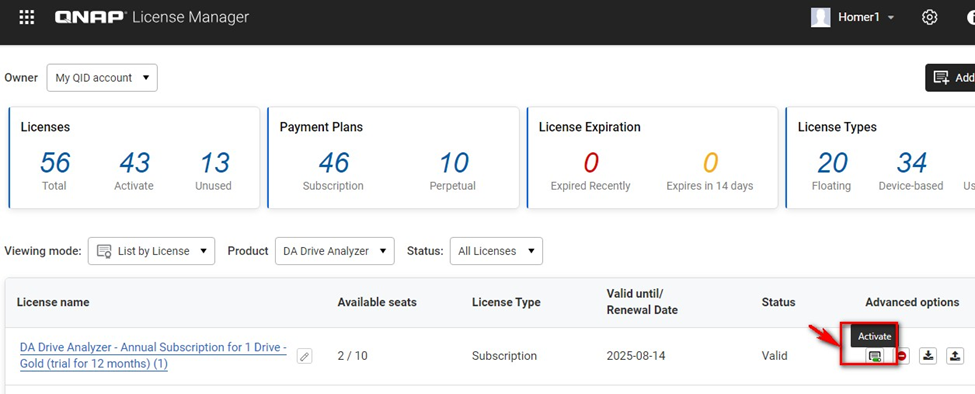Click the download license file icon

point(928,356)
